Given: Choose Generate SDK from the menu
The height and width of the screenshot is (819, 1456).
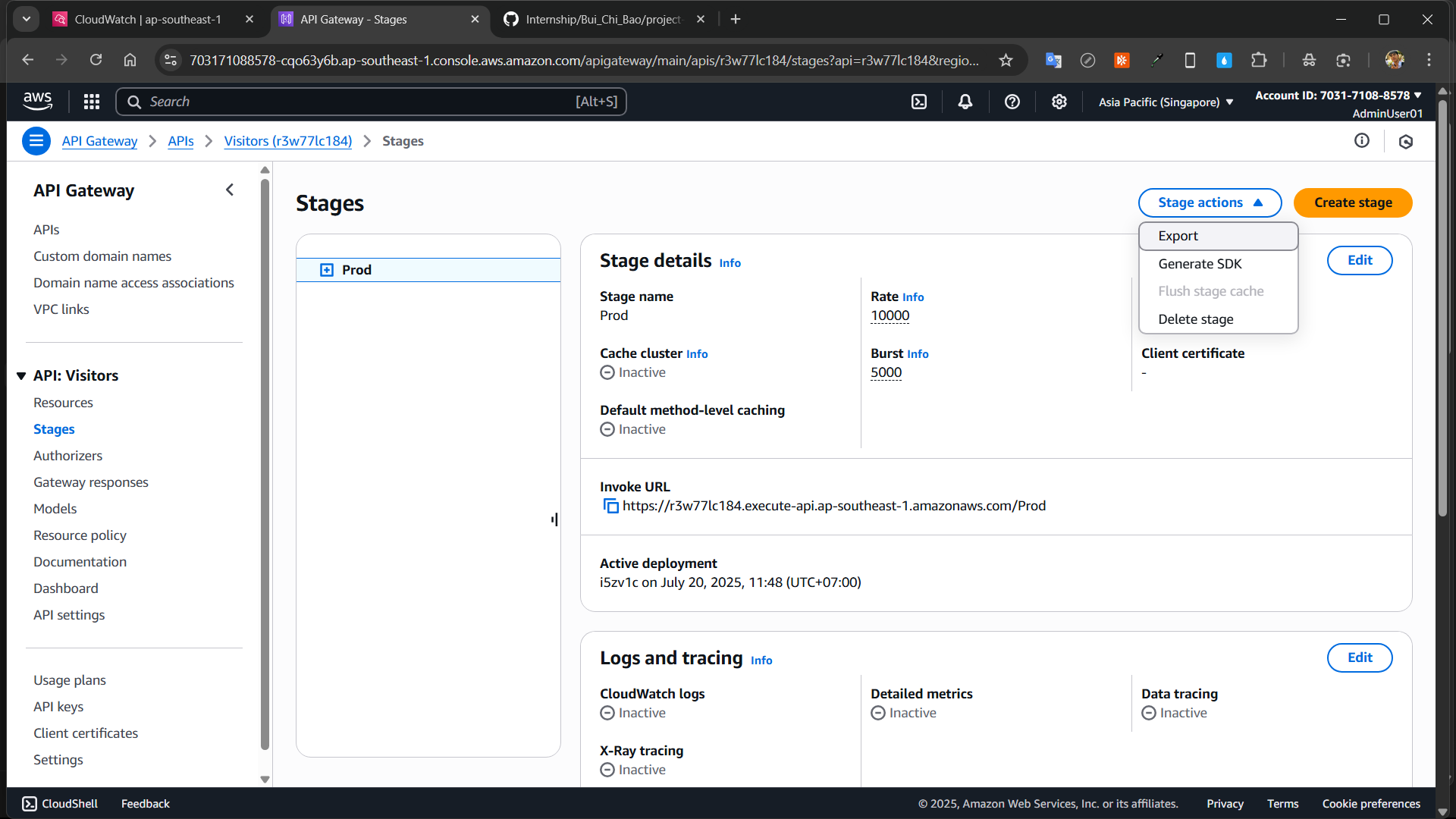Looking at the screenshot, I should (1218, 264).
